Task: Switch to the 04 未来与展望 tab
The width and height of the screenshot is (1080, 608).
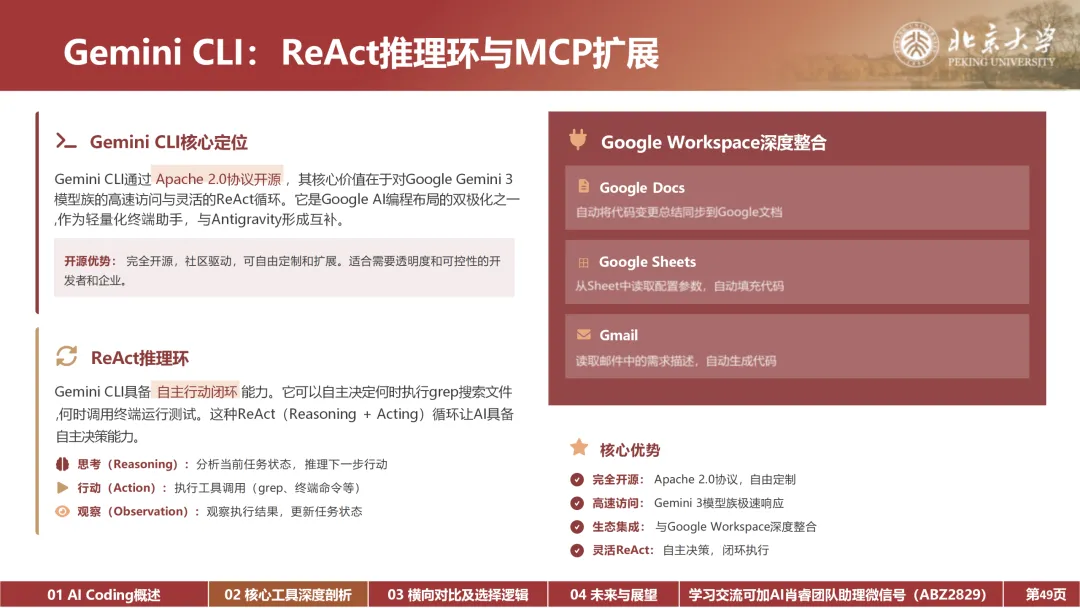Action: pos(614,594)
